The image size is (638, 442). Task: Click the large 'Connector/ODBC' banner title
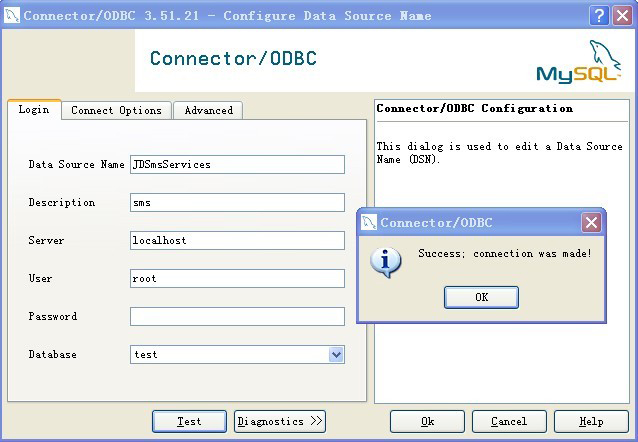coord(233,59)
